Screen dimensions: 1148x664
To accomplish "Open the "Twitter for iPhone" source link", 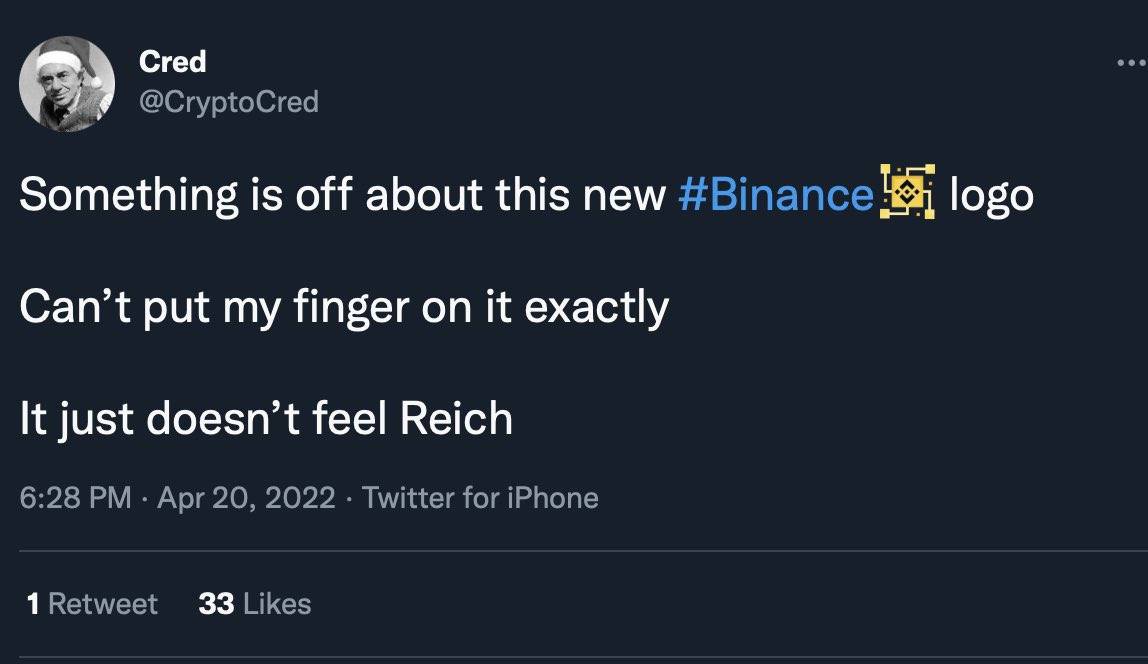I will (x=480, y=498).
